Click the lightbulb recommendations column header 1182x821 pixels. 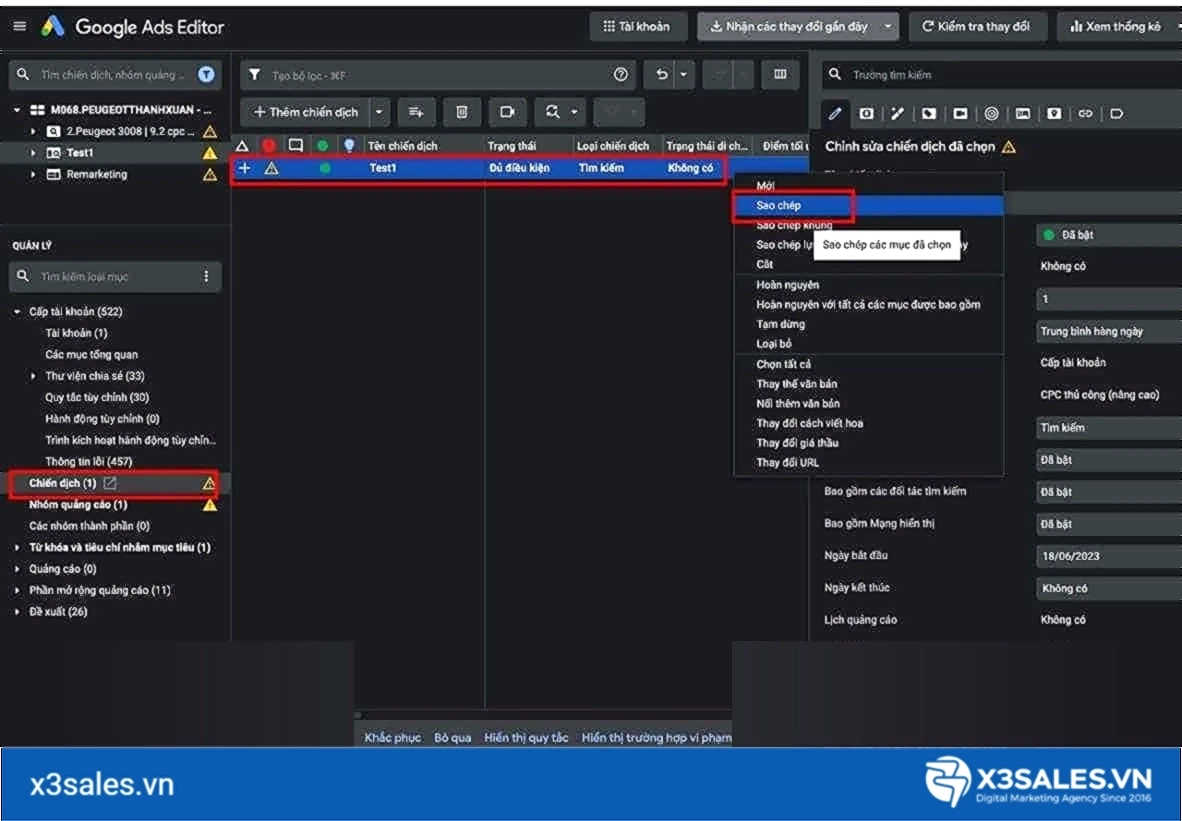click(348, 146)
